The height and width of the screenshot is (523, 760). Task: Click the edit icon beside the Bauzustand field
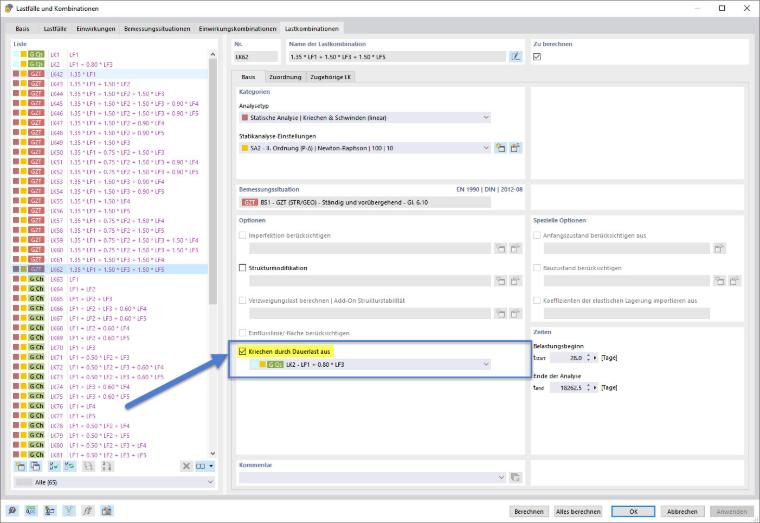[x=735, y=281]
